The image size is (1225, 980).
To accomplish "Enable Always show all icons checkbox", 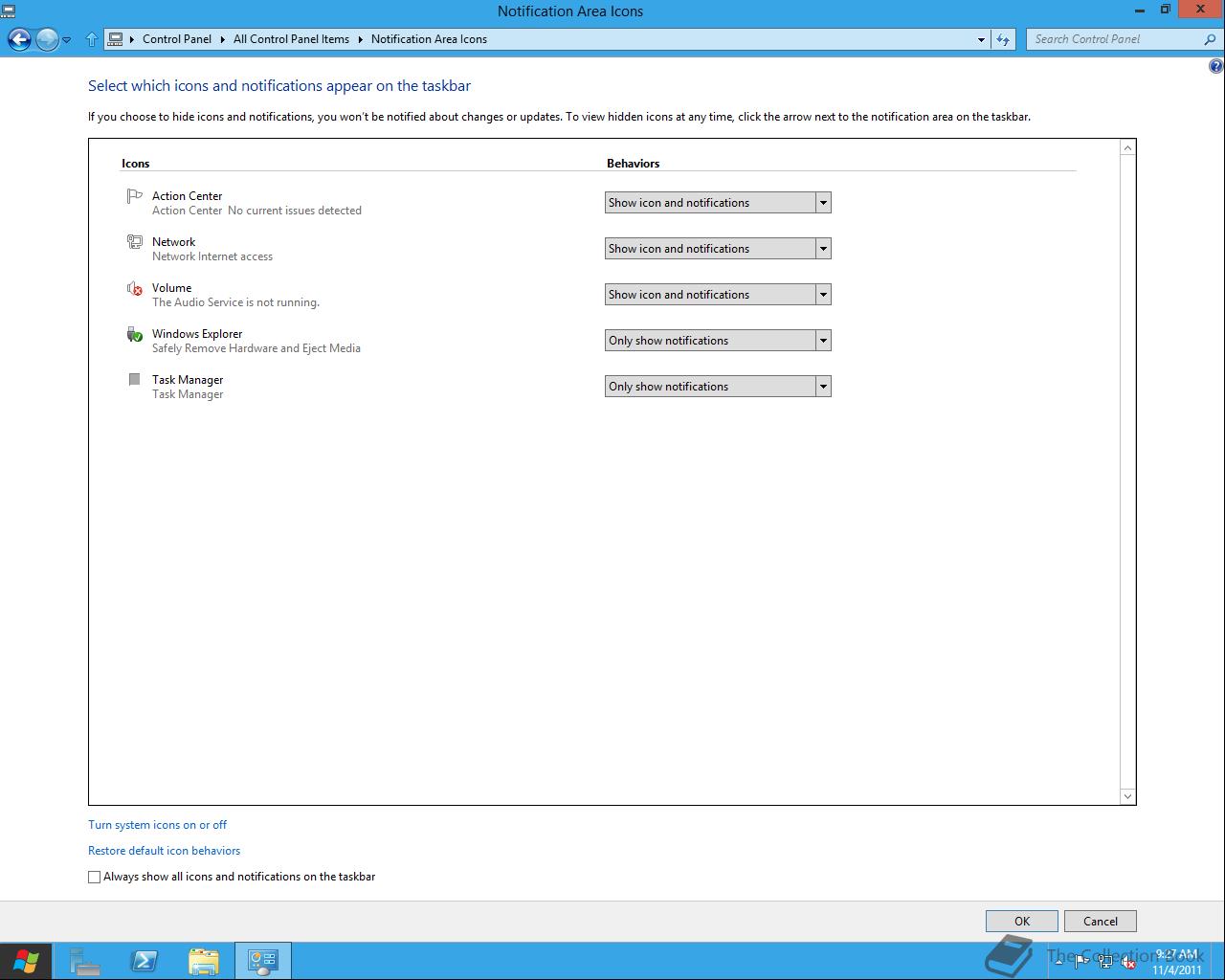I will click(x=94, y=877).
